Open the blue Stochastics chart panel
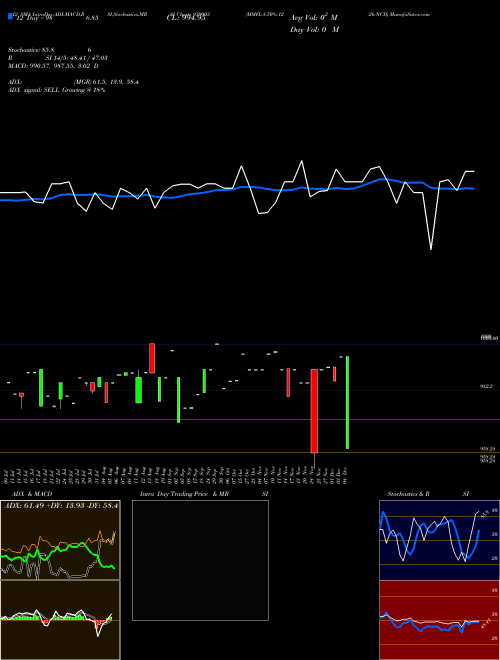This screenshot has height=660, width=500. point(439,540)
